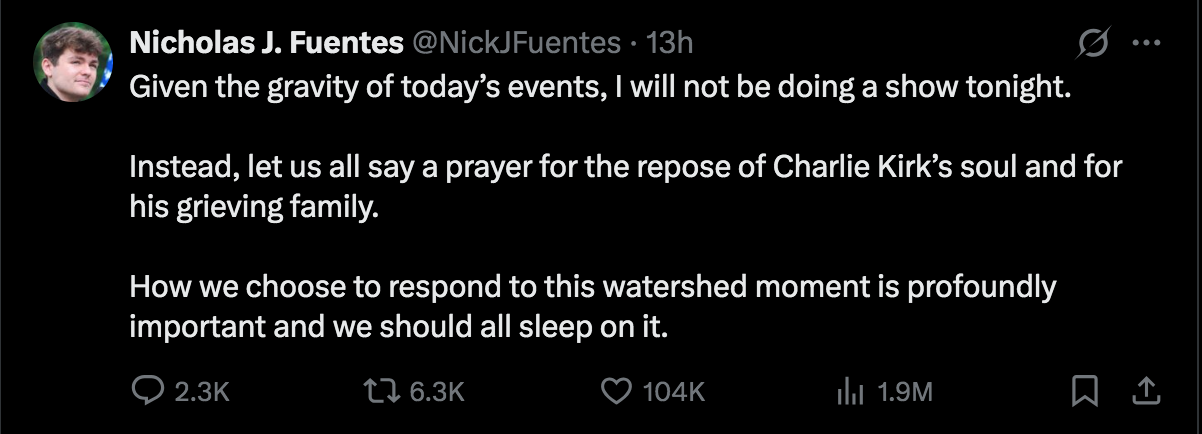Click the 1.9M views count
Image resolution: width=1202 pixels, height=434 pixels.
905,392
